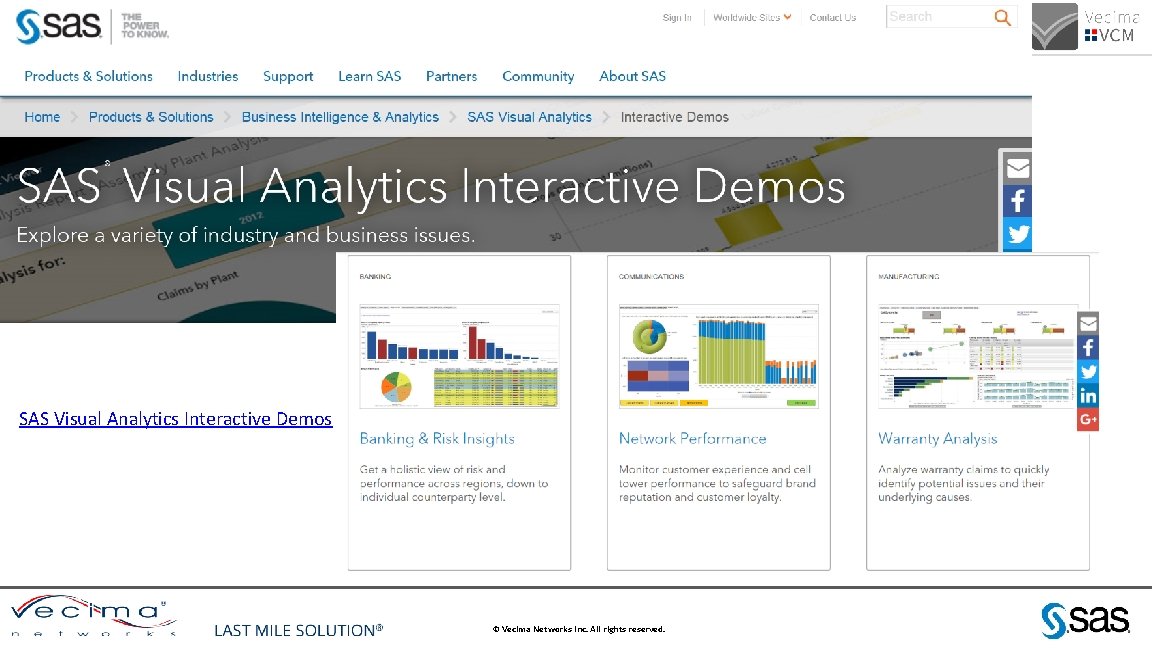This screenshot has height=648, width=1152.
Task: Click Communications dashboard thumbnail
Action: tap(719, 356)
